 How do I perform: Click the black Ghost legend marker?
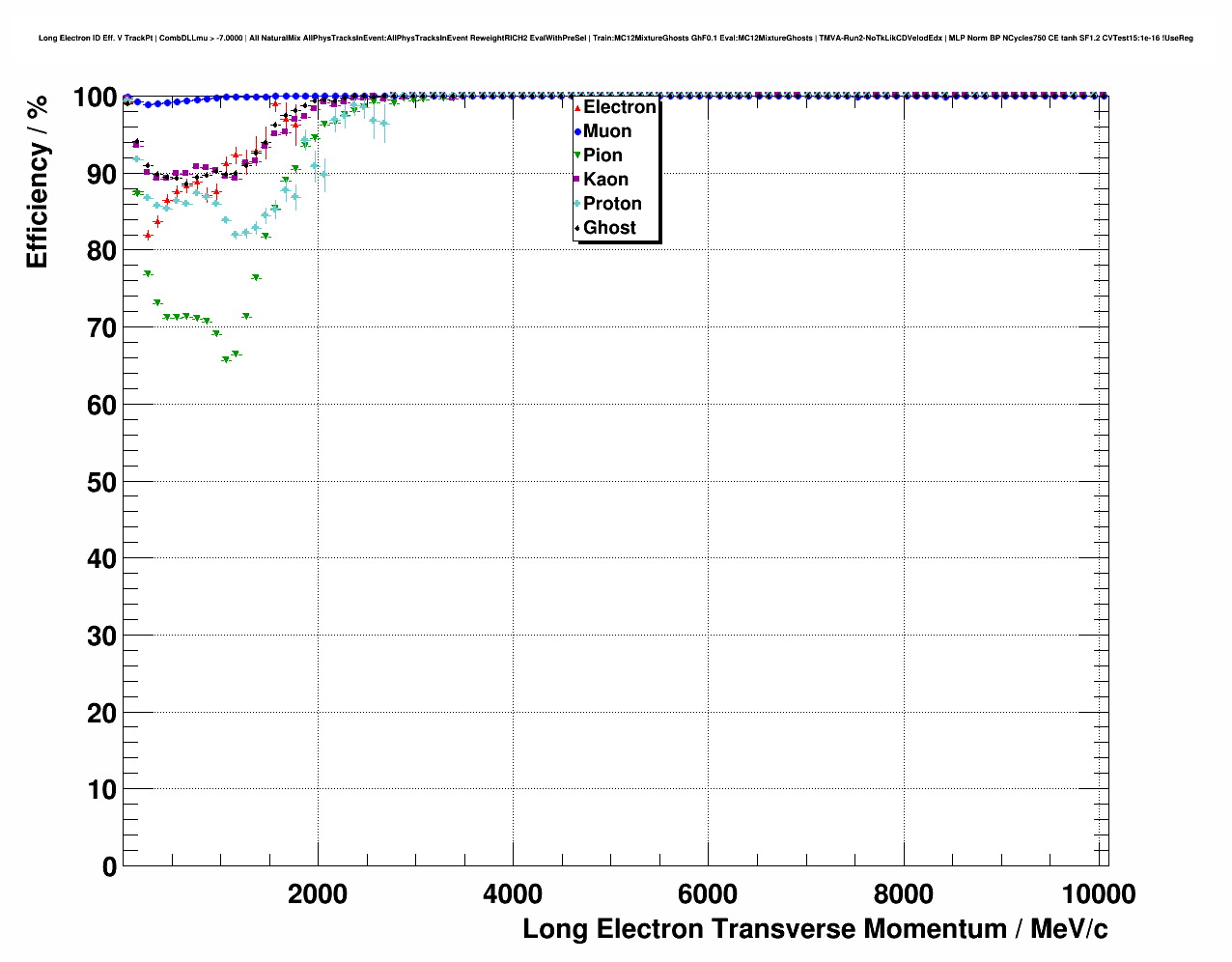pos(577,228)
